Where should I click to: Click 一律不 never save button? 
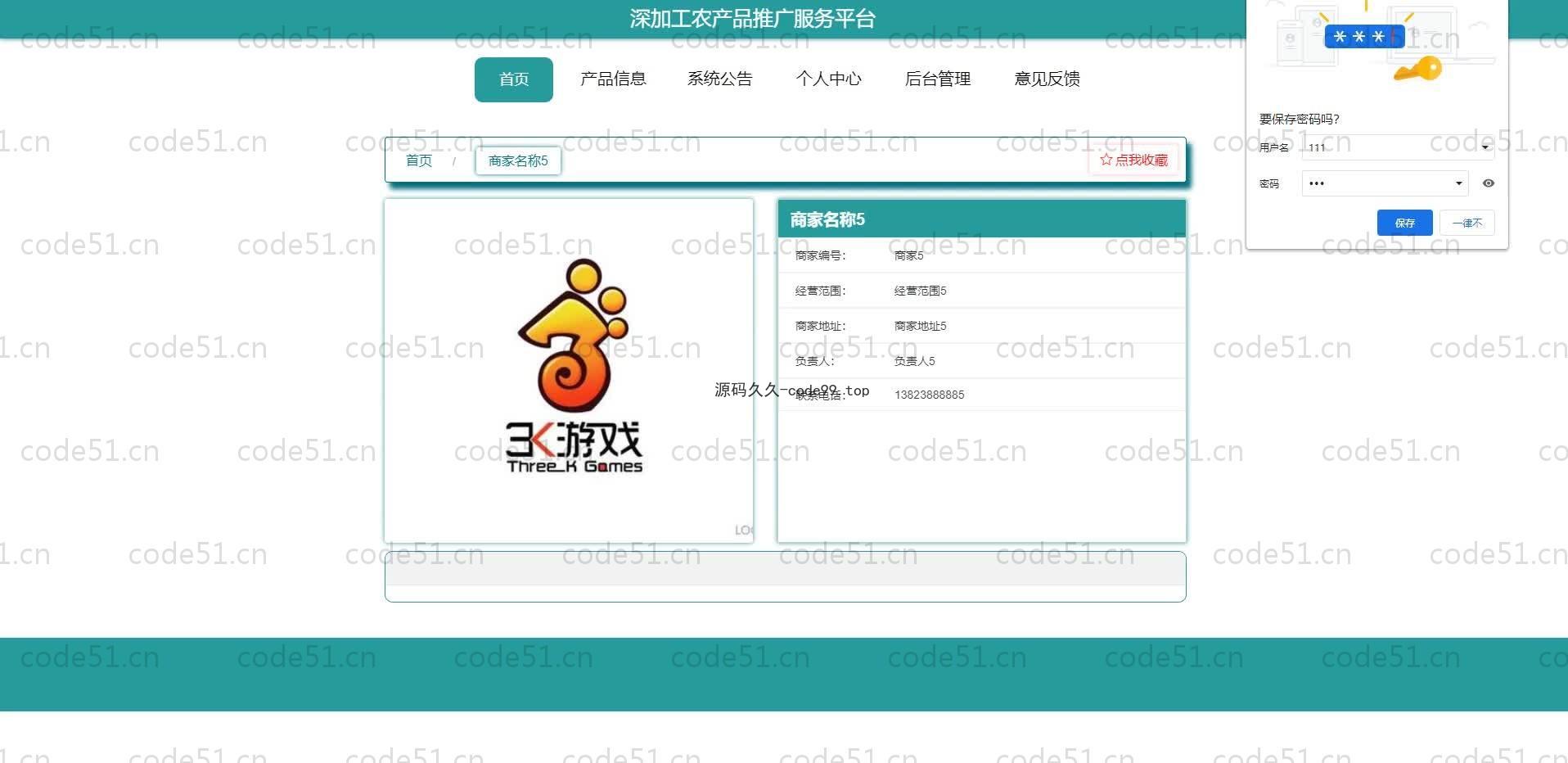(x=1467, y=223)
